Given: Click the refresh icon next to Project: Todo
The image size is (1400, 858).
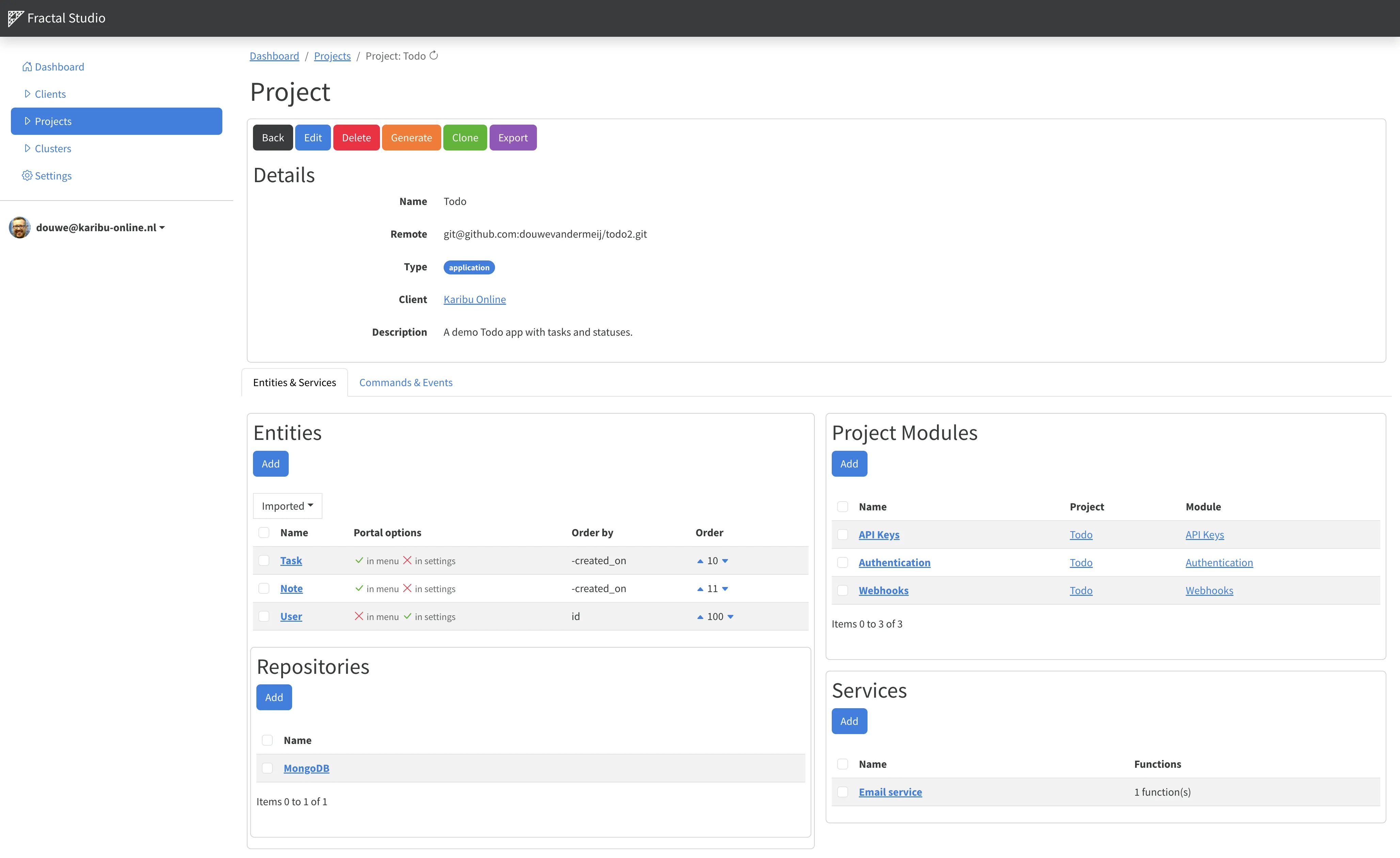Looking at the screenshot, I should click(x=434, y=56).
